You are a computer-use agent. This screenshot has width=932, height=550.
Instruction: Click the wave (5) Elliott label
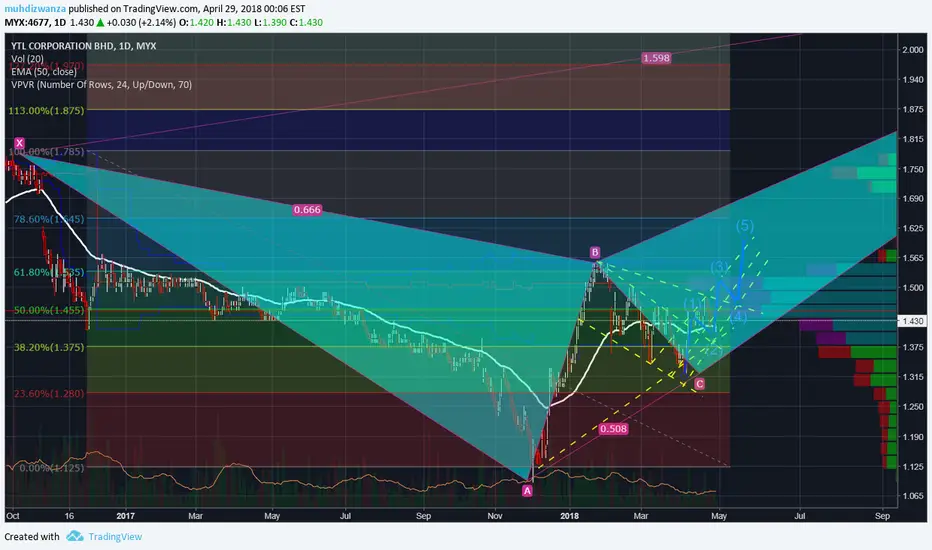coord(745,225)
